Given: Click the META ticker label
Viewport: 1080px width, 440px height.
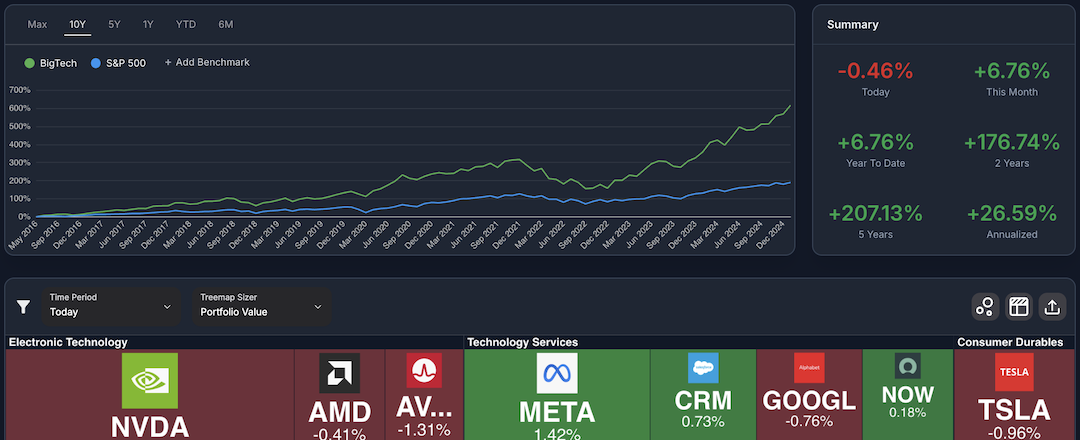Looking at the screenshot, I should point(557,412).
